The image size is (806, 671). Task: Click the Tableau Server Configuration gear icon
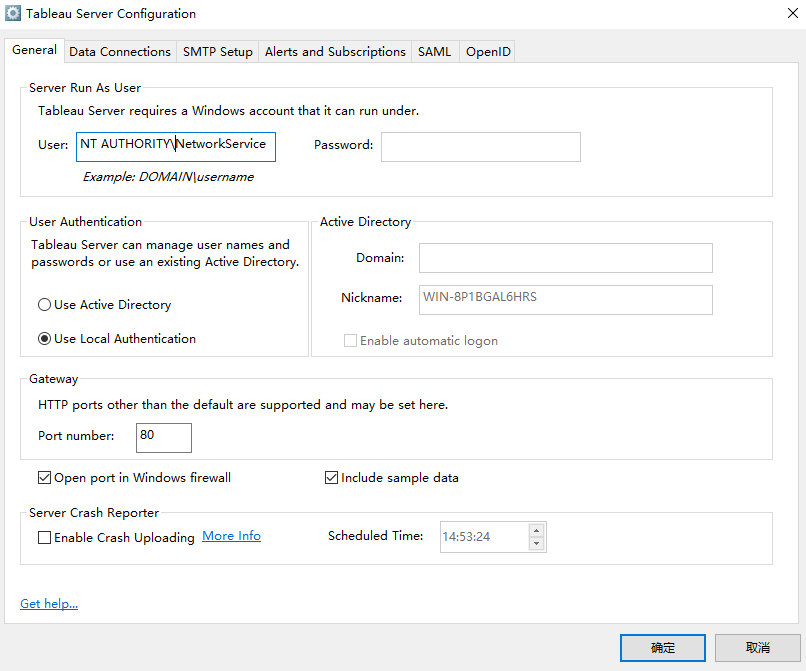pos(13,13)
